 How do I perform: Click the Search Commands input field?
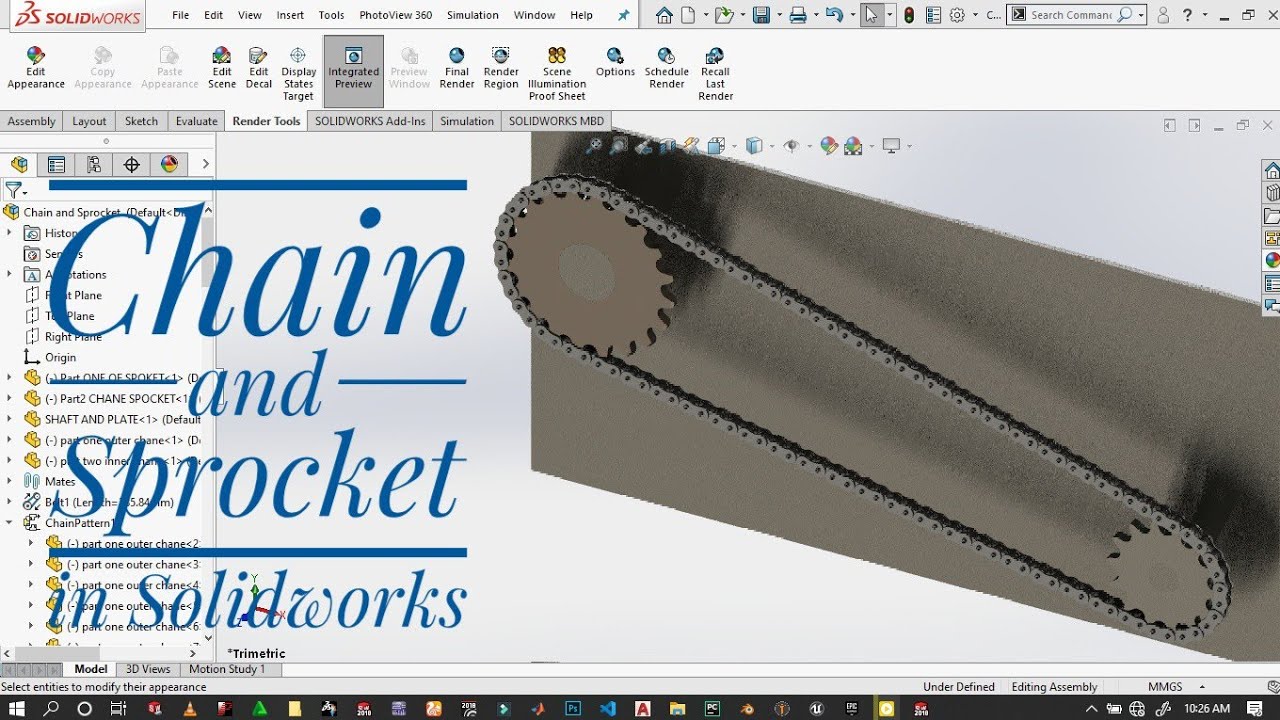(1072, 15)
